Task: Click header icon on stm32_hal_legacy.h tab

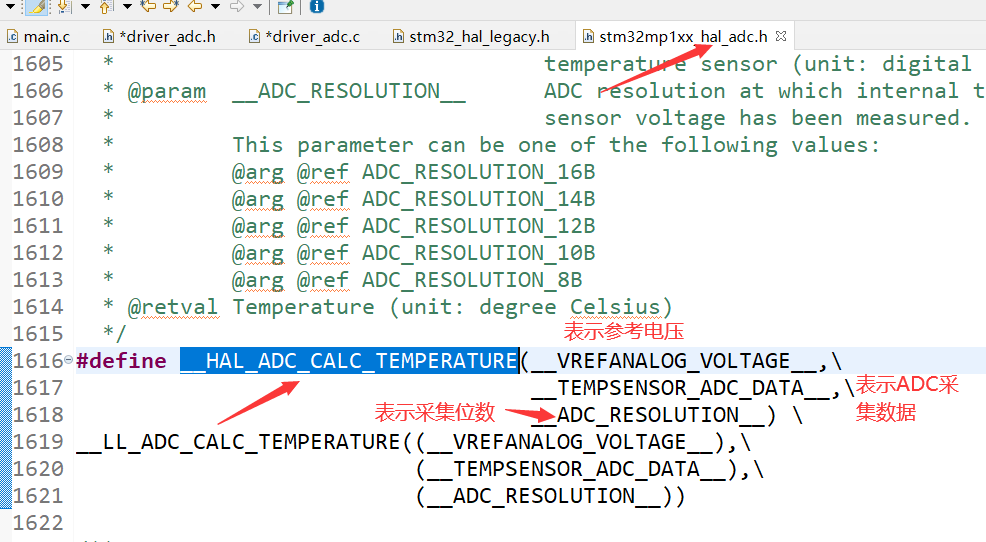Action: click(398, 36)
